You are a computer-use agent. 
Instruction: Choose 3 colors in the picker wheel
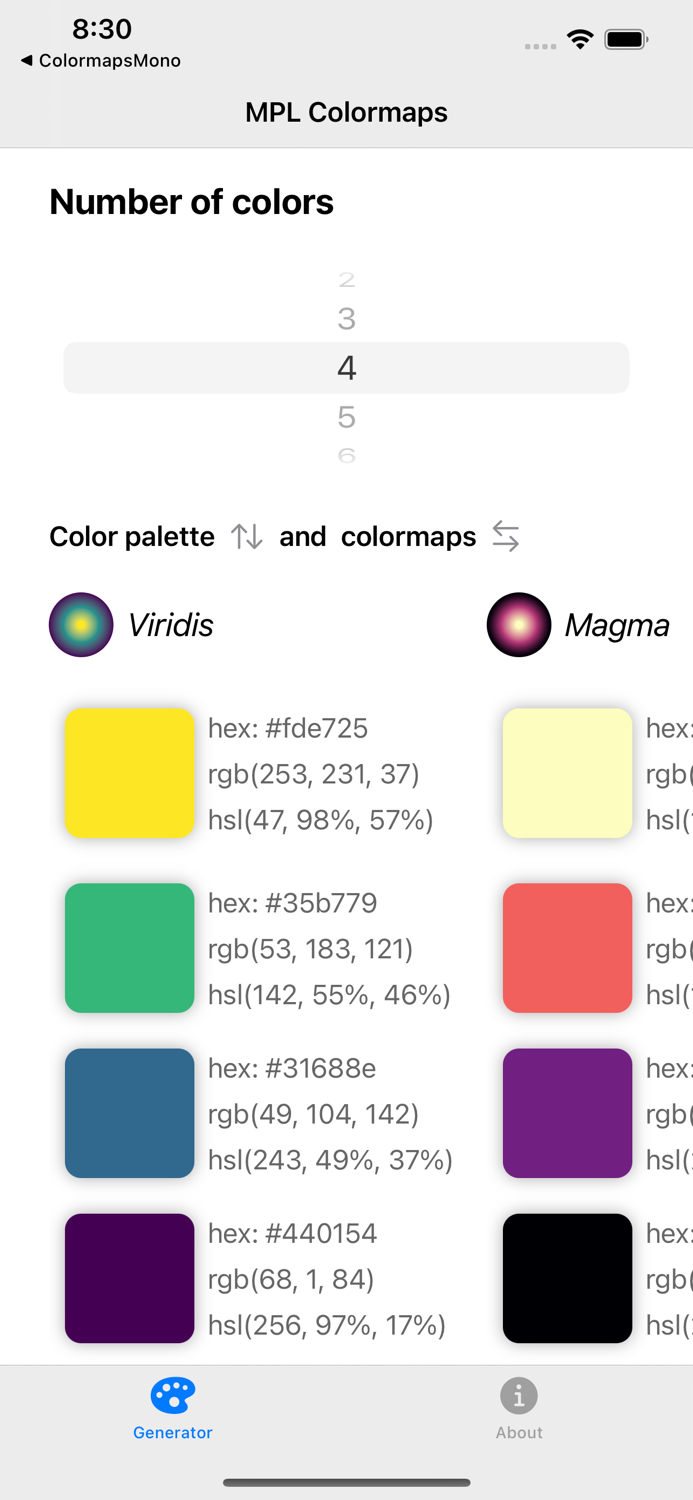click(x=346, y=319)
